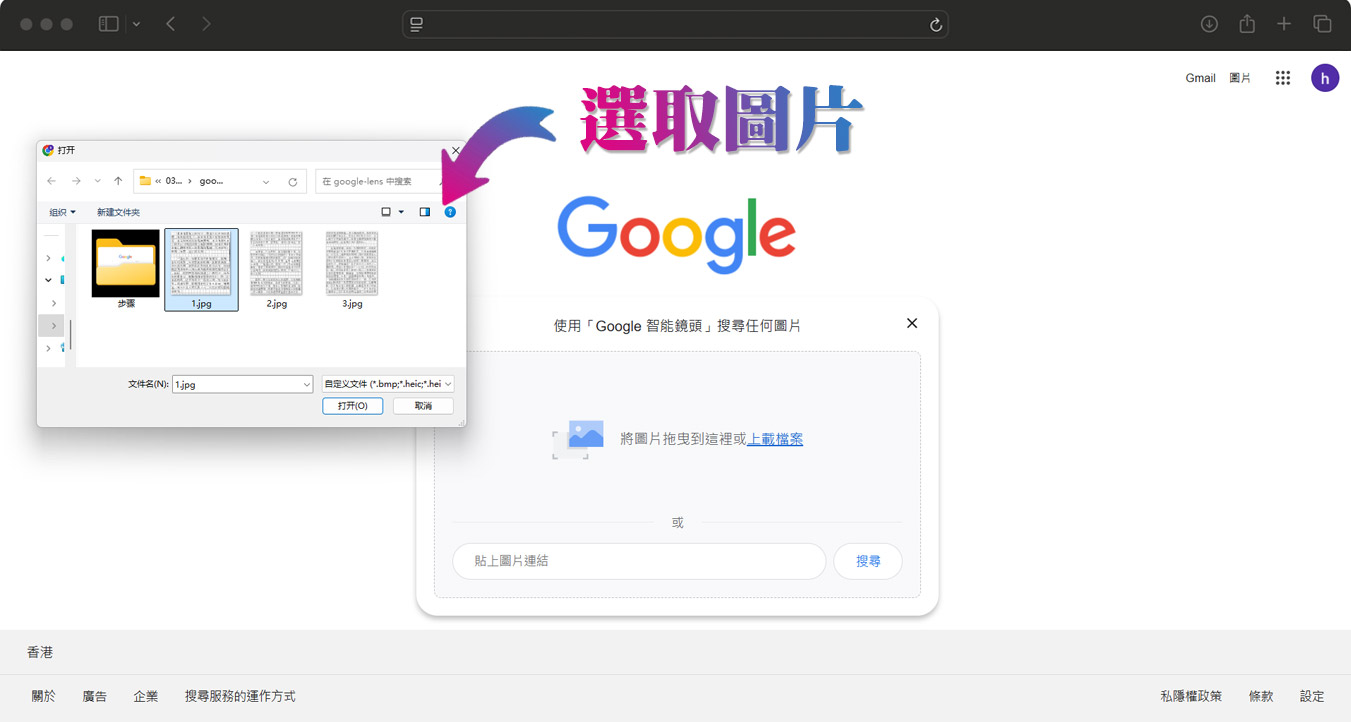
Task: Click the page menu icon in address bar
Action: [417, 24]
